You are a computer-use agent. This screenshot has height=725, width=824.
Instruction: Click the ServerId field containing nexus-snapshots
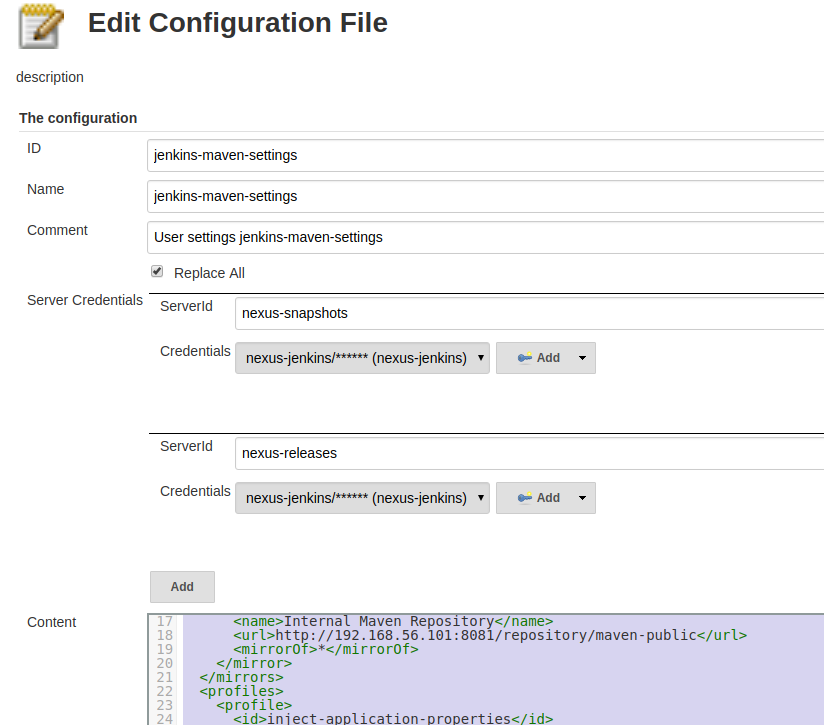530,314
